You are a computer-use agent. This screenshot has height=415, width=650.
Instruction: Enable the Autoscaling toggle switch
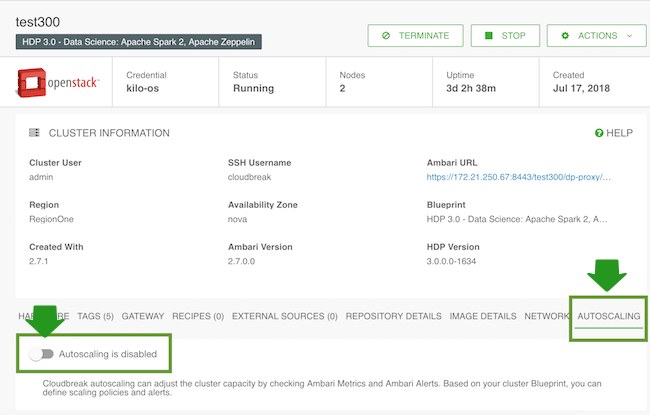point(41,354)
